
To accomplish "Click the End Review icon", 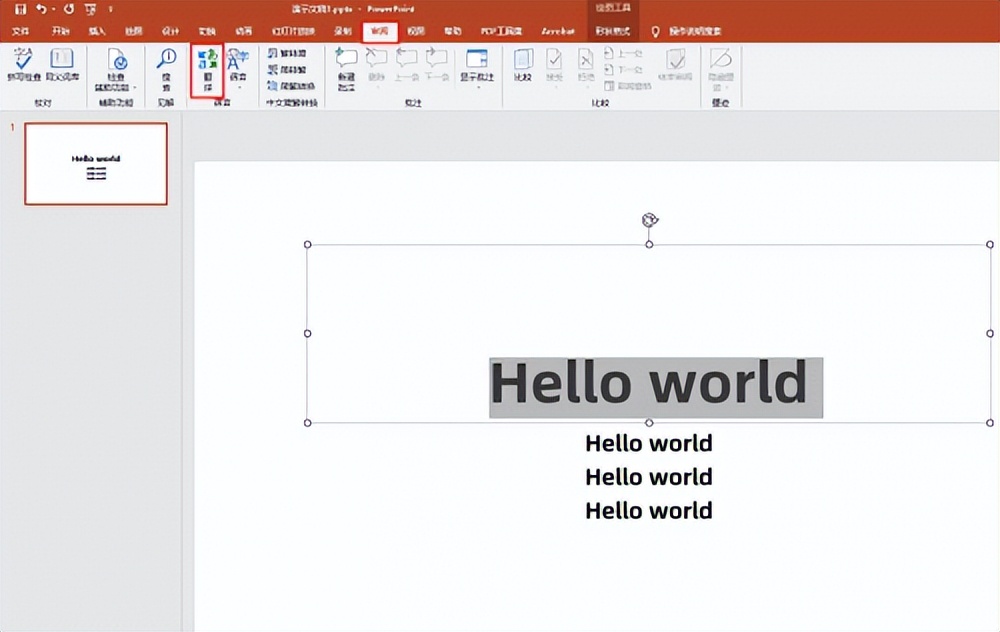I will pyautogui.click(x=677, y=62).
